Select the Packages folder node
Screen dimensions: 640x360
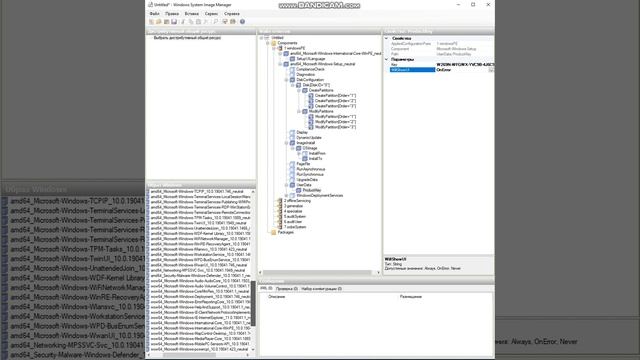[x=285, y=233]
